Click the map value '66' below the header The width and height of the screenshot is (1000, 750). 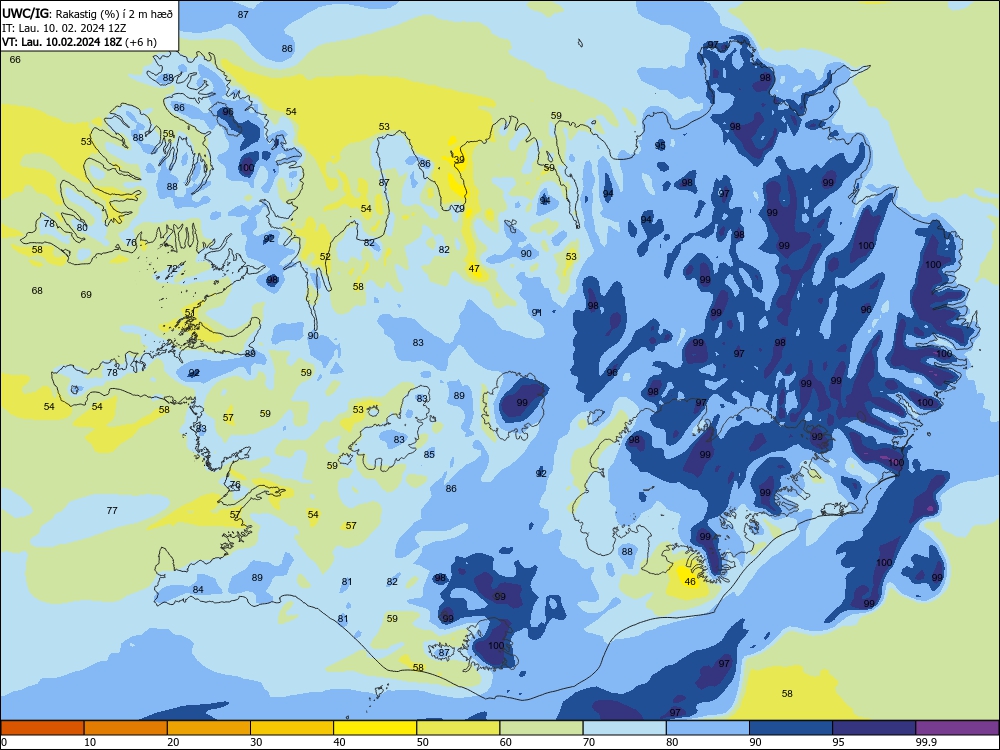15,59
